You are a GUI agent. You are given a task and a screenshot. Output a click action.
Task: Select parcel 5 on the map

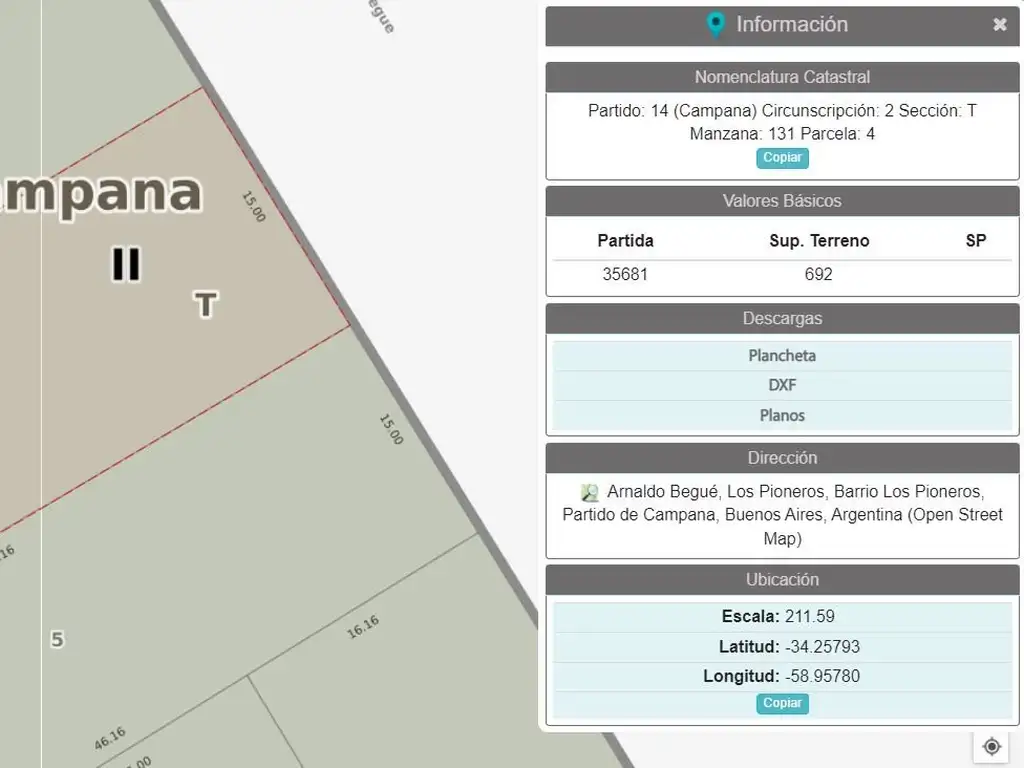click(57, 639)
